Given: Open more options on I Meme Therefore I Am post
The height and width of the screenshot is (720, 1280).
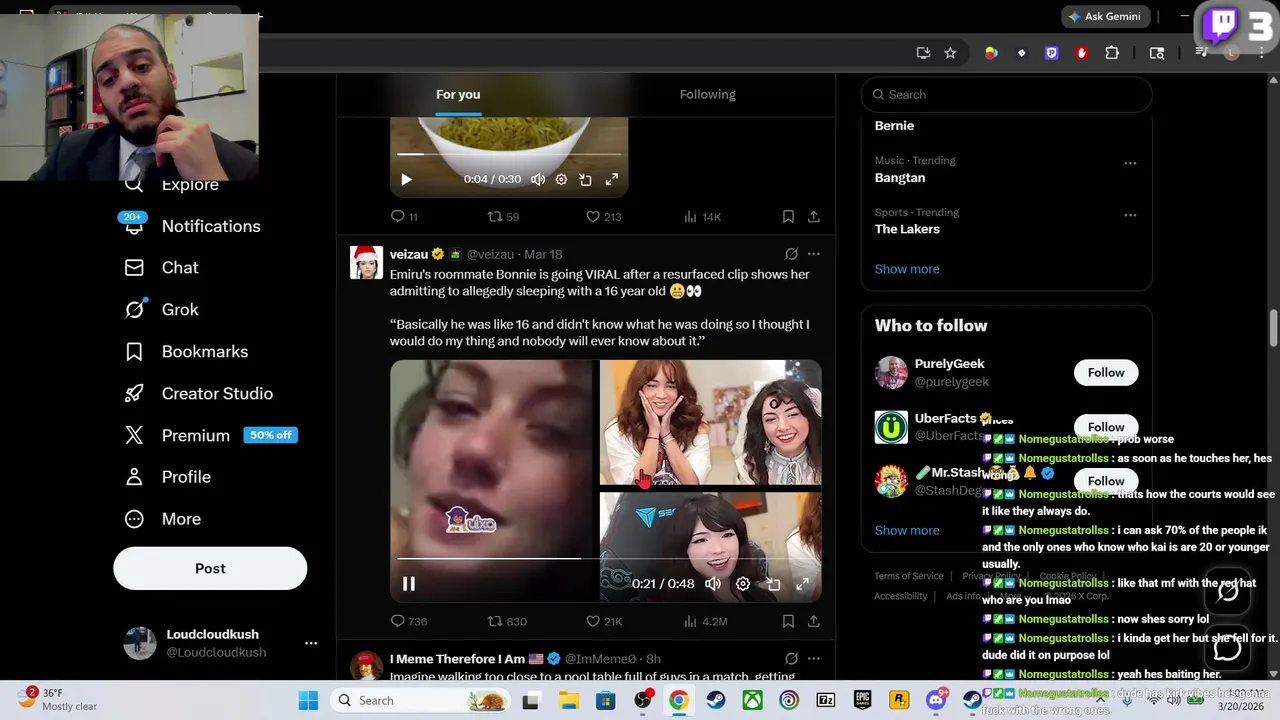Looking at the screenshot, I should pyautogui.click(x=814, y=659).
